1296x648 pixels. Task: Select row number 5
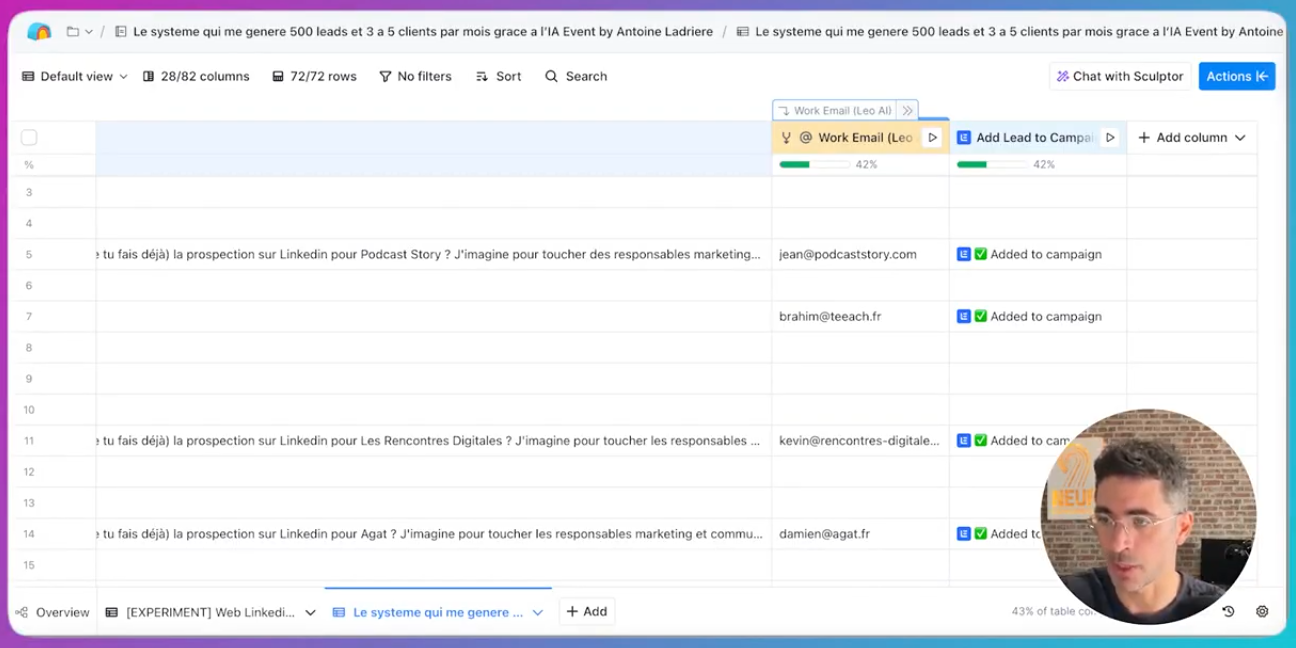point(29,254)
